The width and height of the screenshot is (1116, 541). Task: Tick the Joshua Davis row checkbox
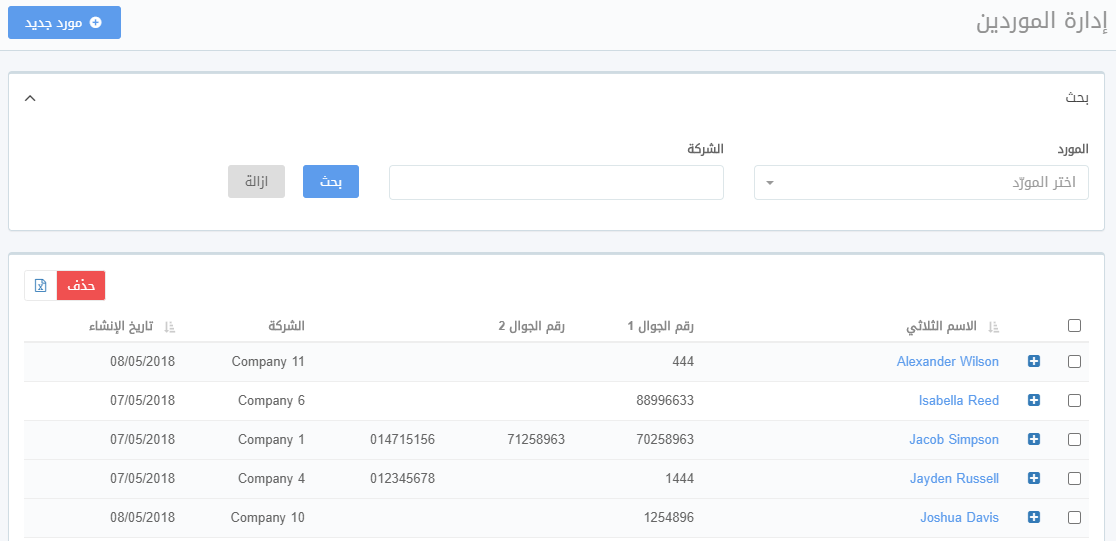click(1074, 518)
